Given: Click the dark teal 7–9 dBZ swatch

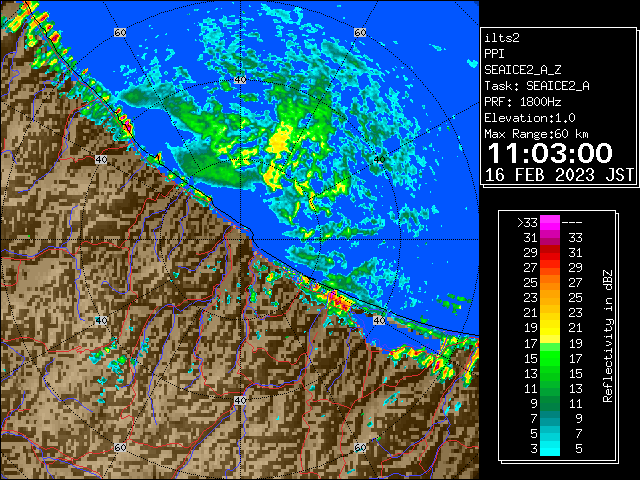Looking at the screenshot, I should click(x=550, y=419).
